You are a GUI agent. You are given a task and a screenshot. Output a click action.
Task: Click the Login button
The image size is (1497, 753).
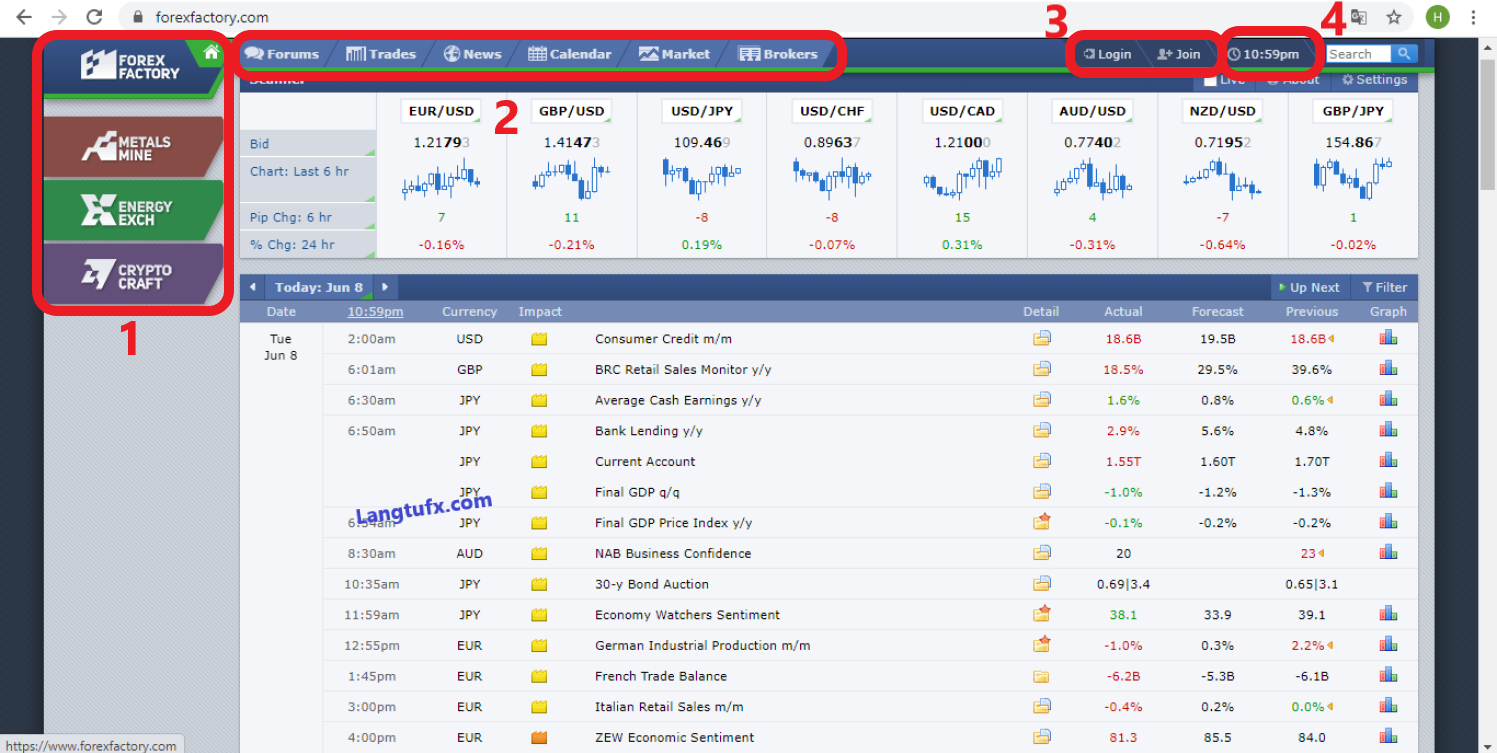1108,54
